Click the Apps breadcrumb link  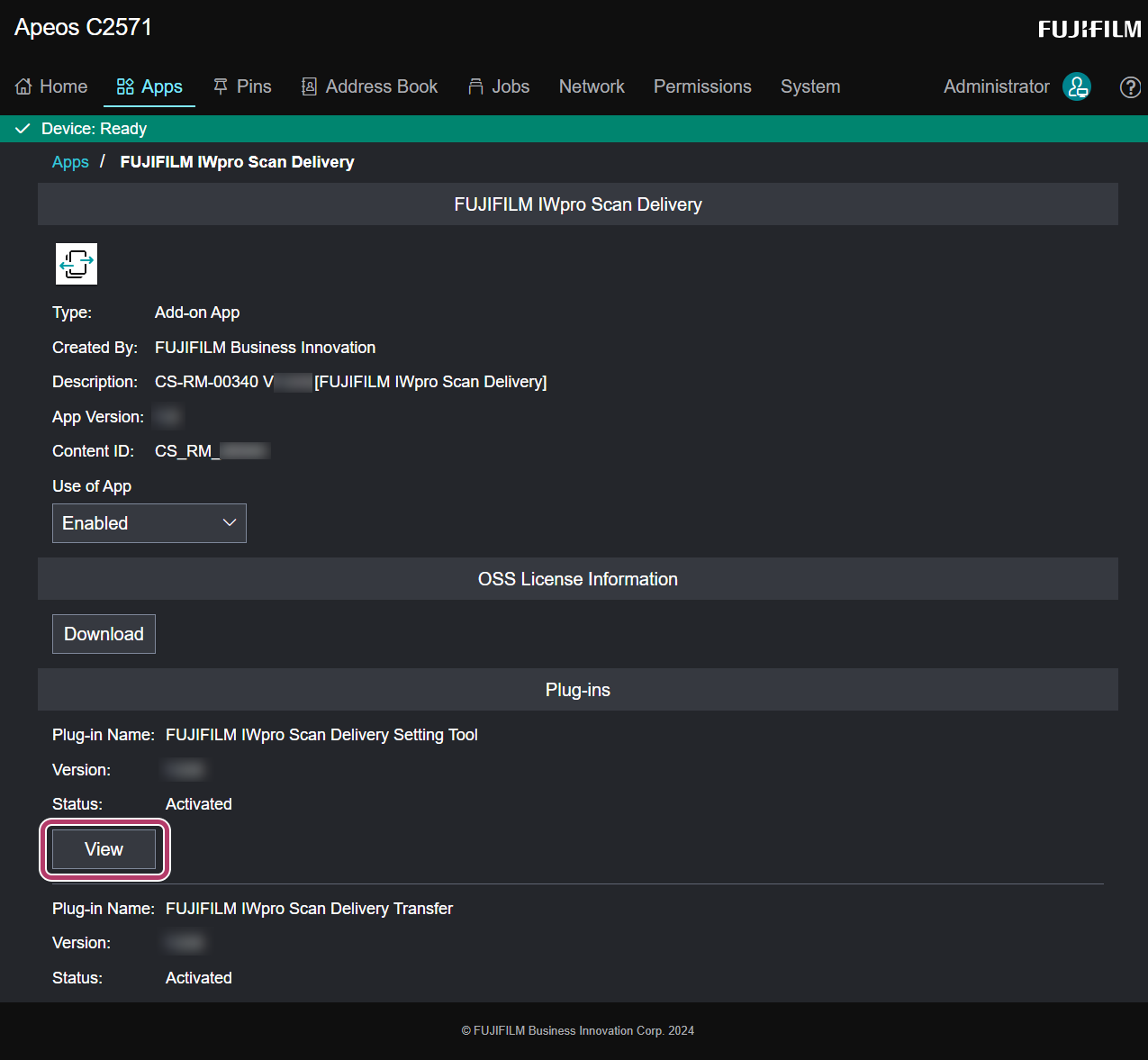(x=70, y=162)
